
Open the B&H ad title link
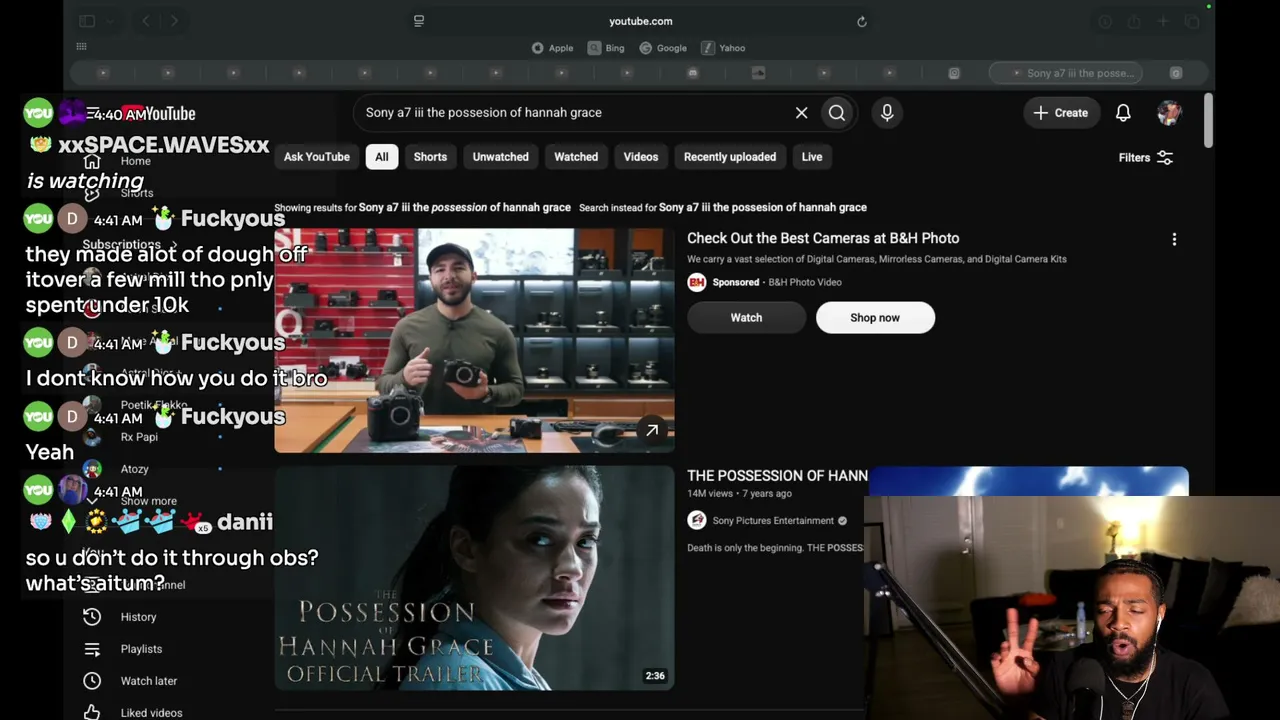[823, 238]
